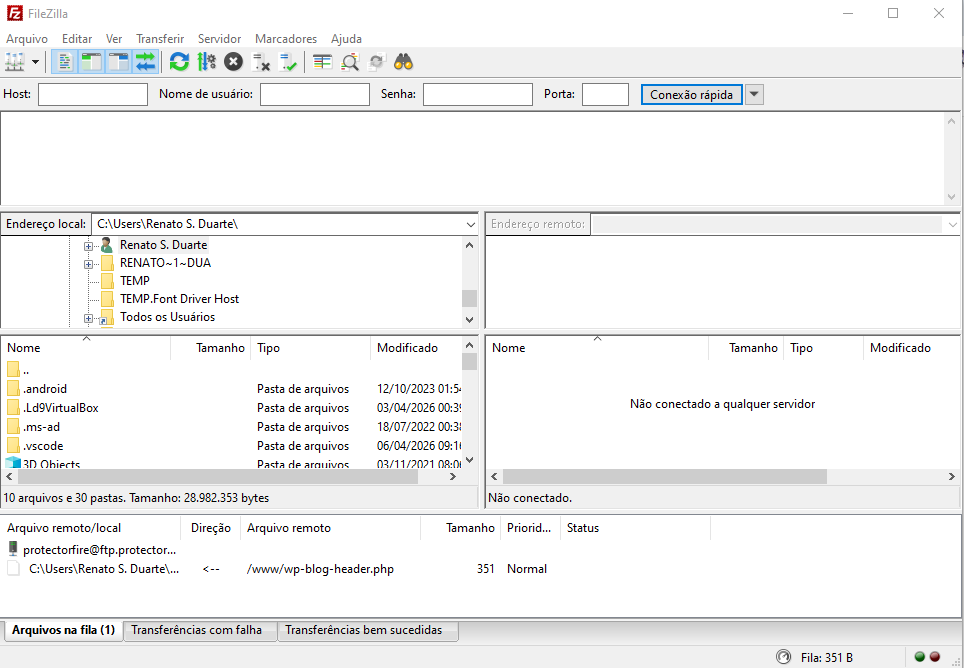This screenshot has width=964, height=668.
Task: Click the toggle directory comparison icon
Action: (x=350, y=62)
